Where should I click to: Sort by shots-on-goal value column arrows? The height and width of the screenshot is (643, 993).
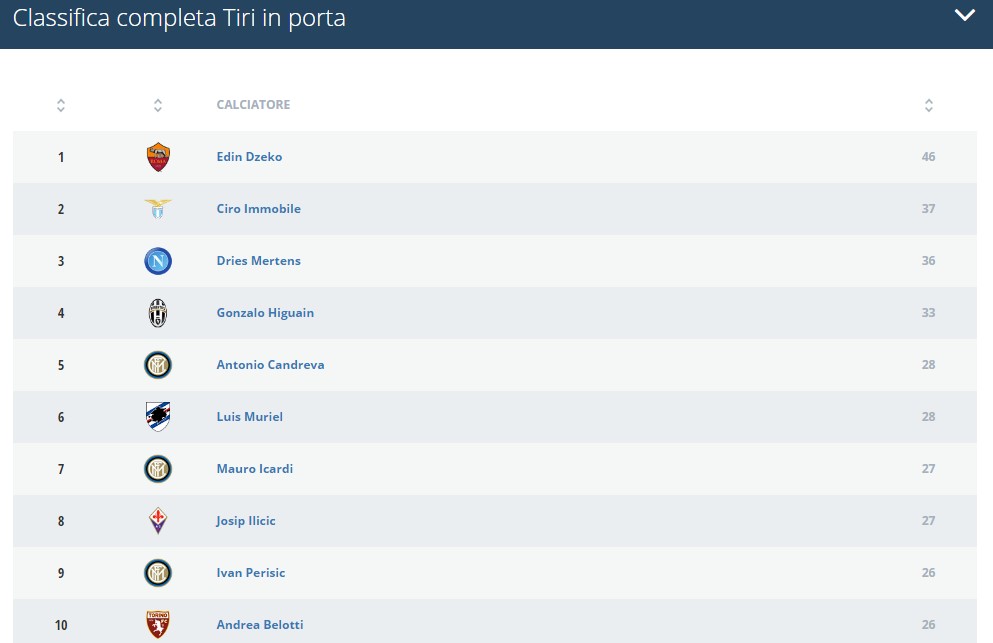tap(929, 105)
